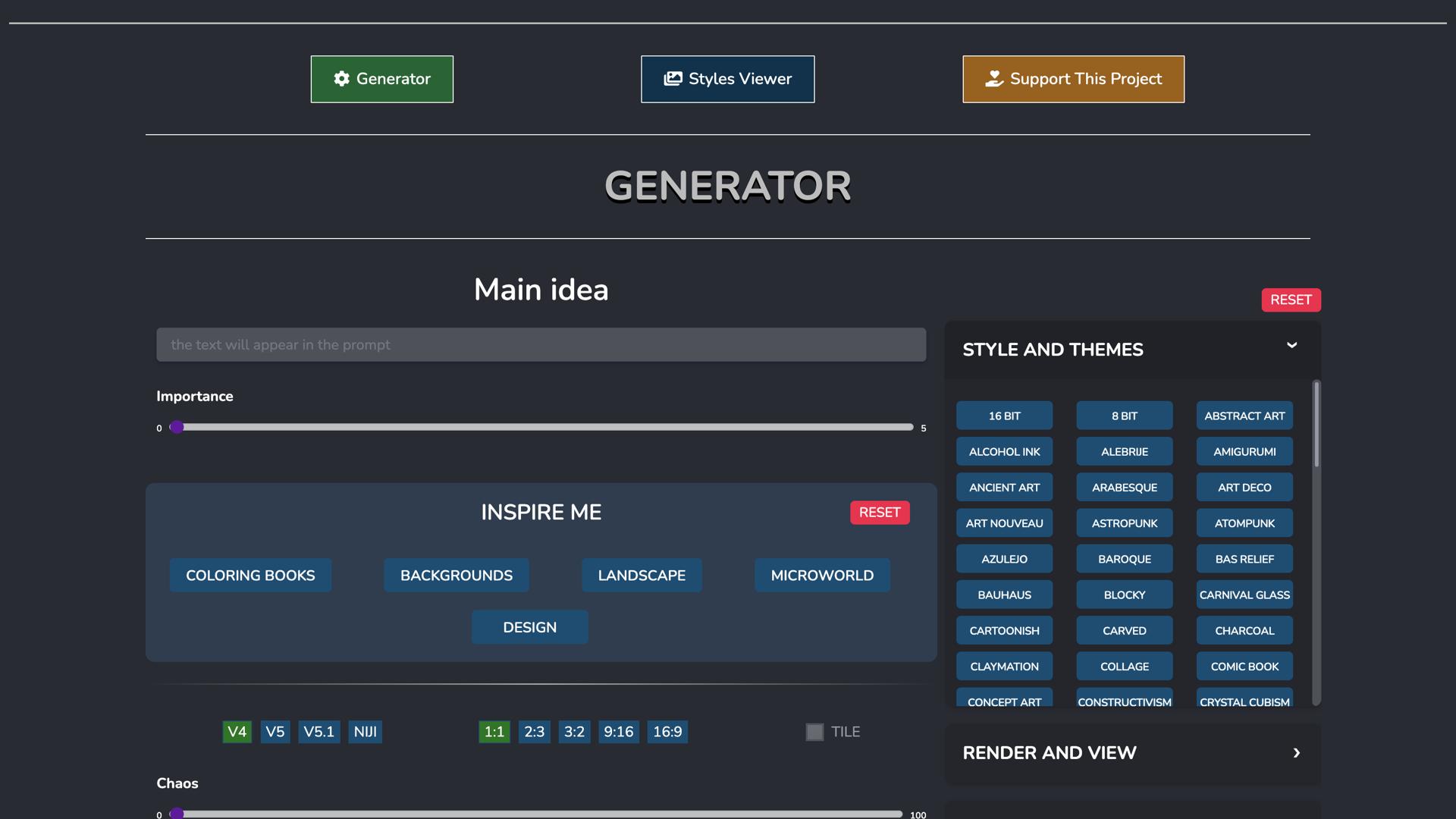
Task: Click the styles list scrollbar
Action: pyautogui.click(x=1316, y=425)
